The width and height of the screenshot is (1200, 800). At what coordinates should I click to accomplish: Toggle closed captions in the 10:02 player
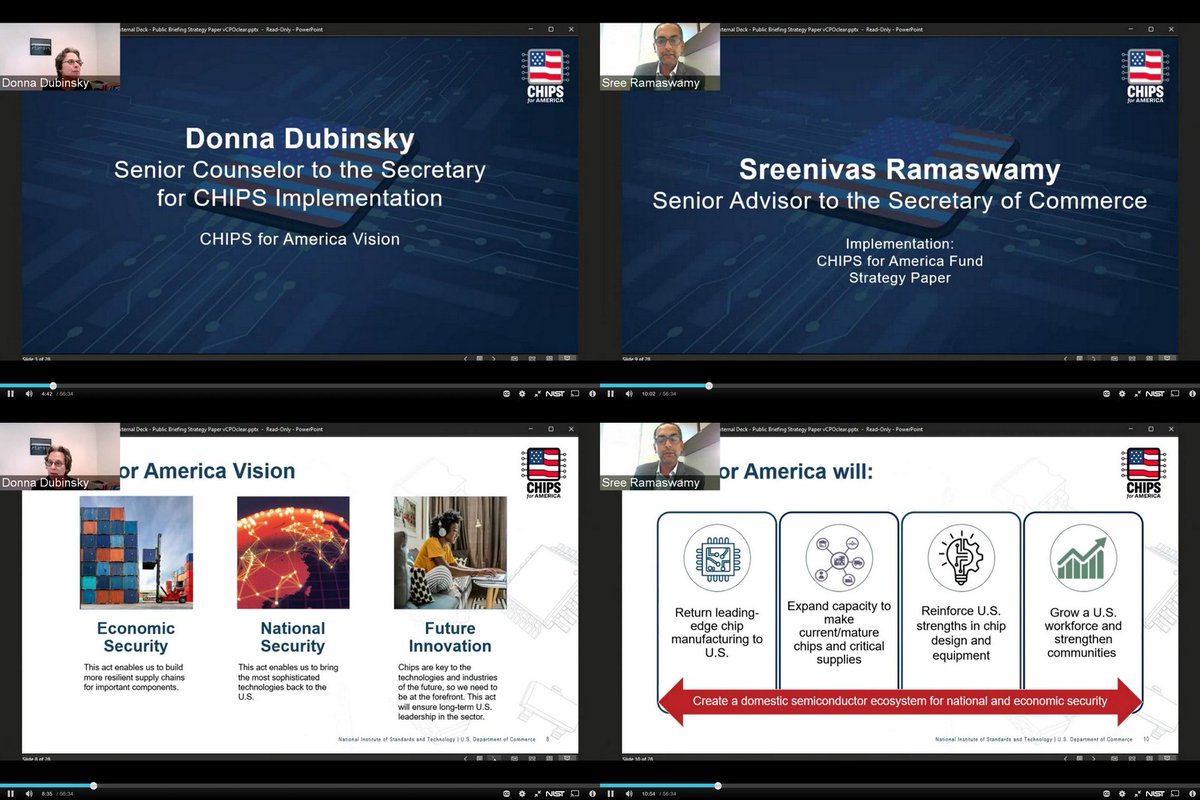click(1106, 394)
